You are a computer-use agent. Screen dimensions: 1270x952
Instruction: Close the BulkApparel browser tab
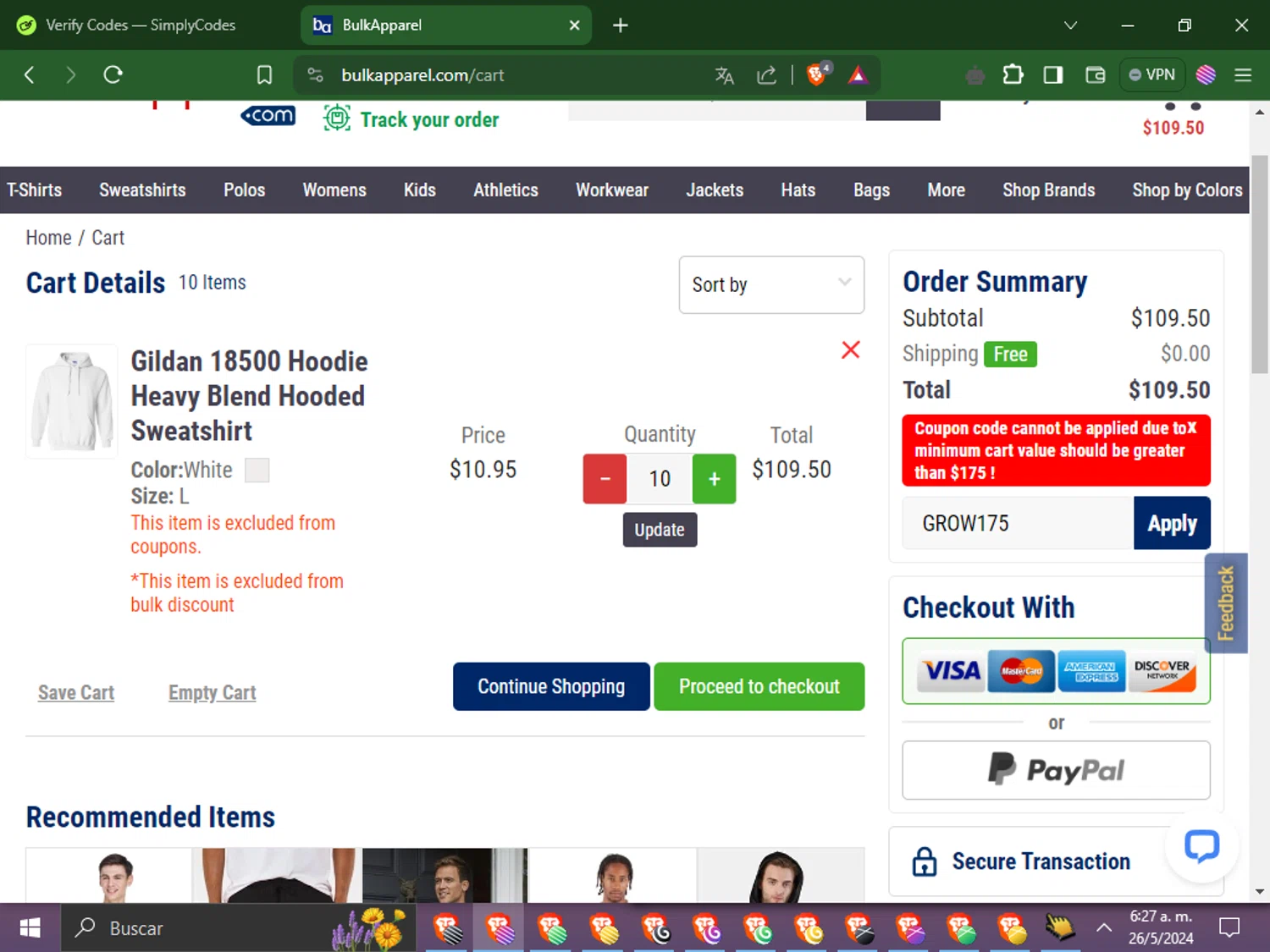click(x=574, y=25)
